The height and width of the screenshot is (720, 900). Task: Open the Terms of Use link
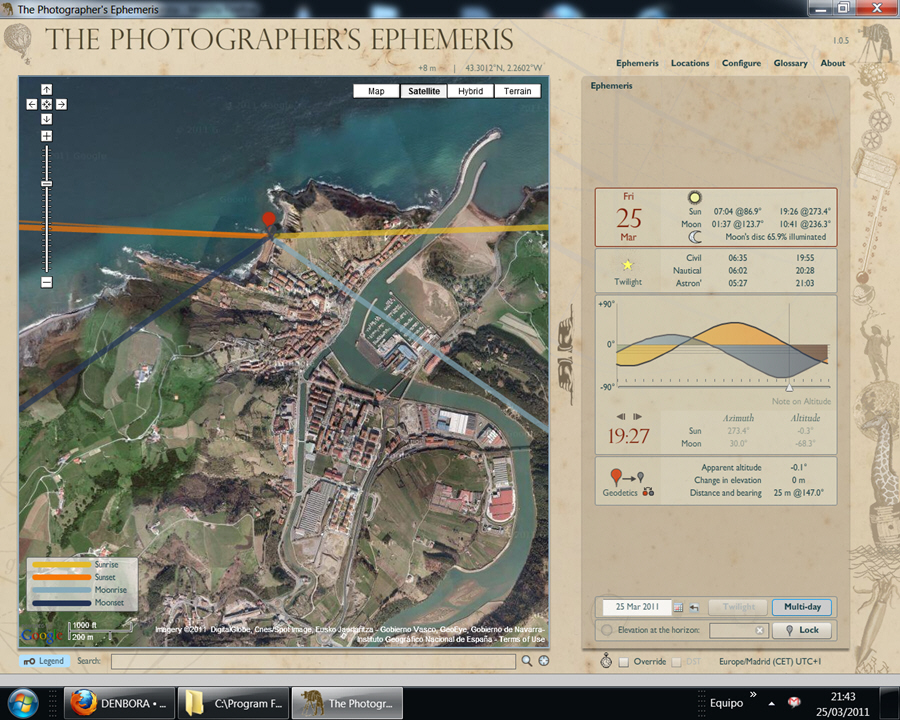(522, 639)
